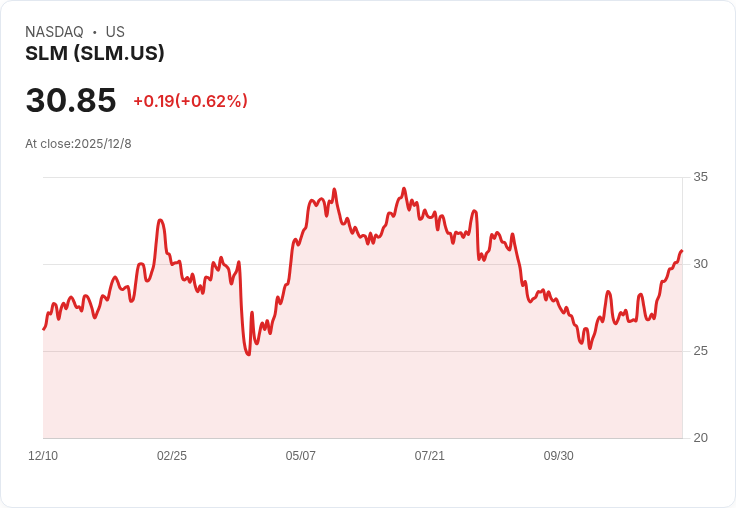Click the 02/25 date axis label
The image size is (736, 508).
[x=172, y=455]
